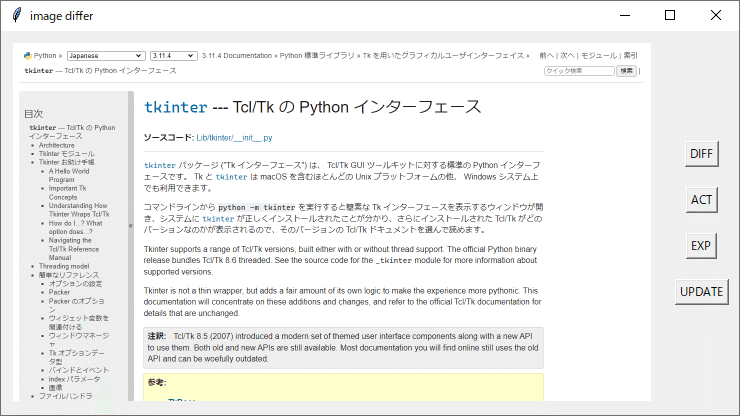This screenshot has width=740, height=416.
Task: Click the tkinter link in the page heading
Action: point(176,107)
